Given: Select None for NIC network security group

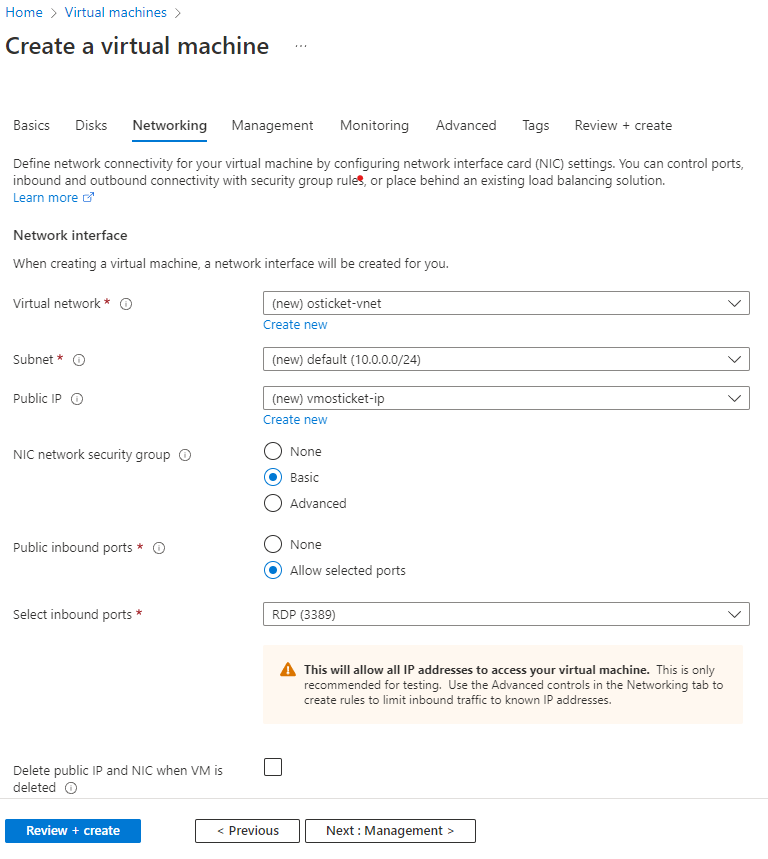Looking at the screenshot, I should (x=273, y=452).
